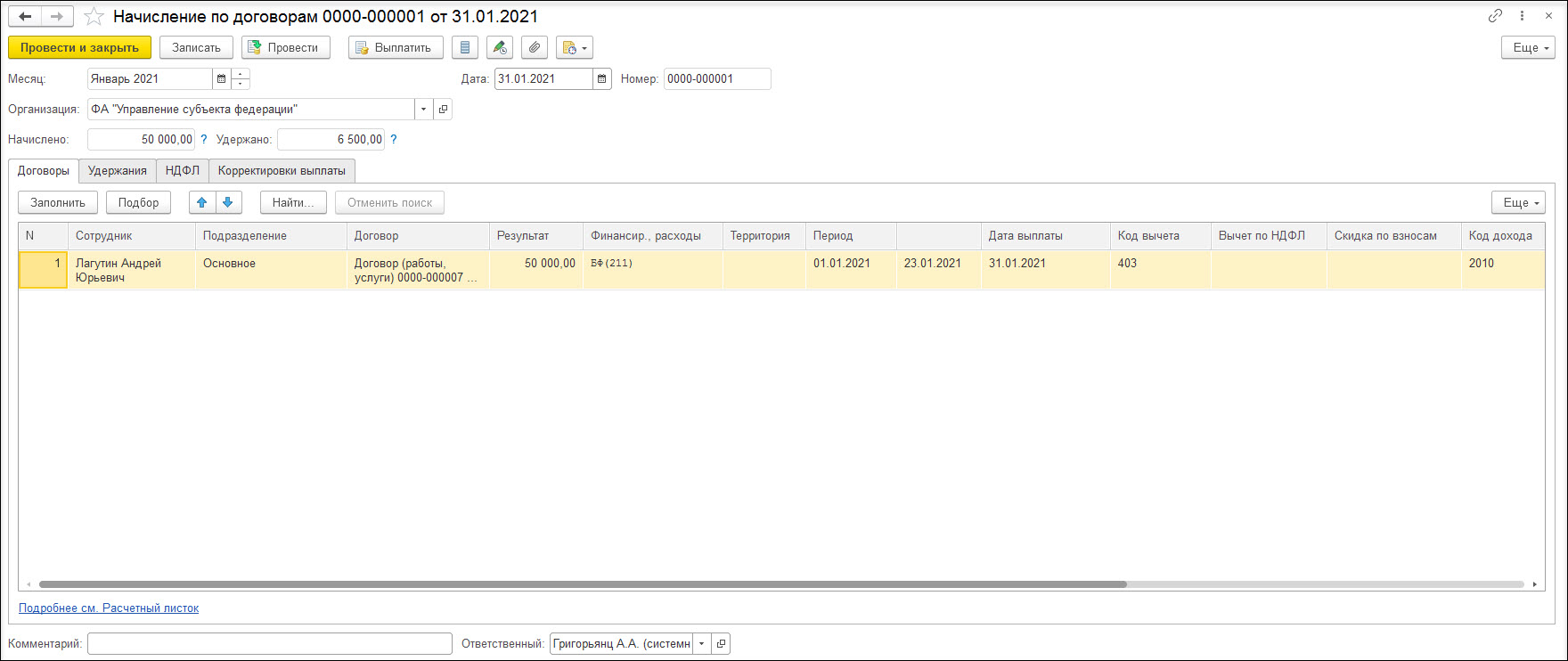Image resolution: width=1568 pixels, height=661 pixels.
Task: Click into the Комментарий field
Action: [x=269, y=644]
